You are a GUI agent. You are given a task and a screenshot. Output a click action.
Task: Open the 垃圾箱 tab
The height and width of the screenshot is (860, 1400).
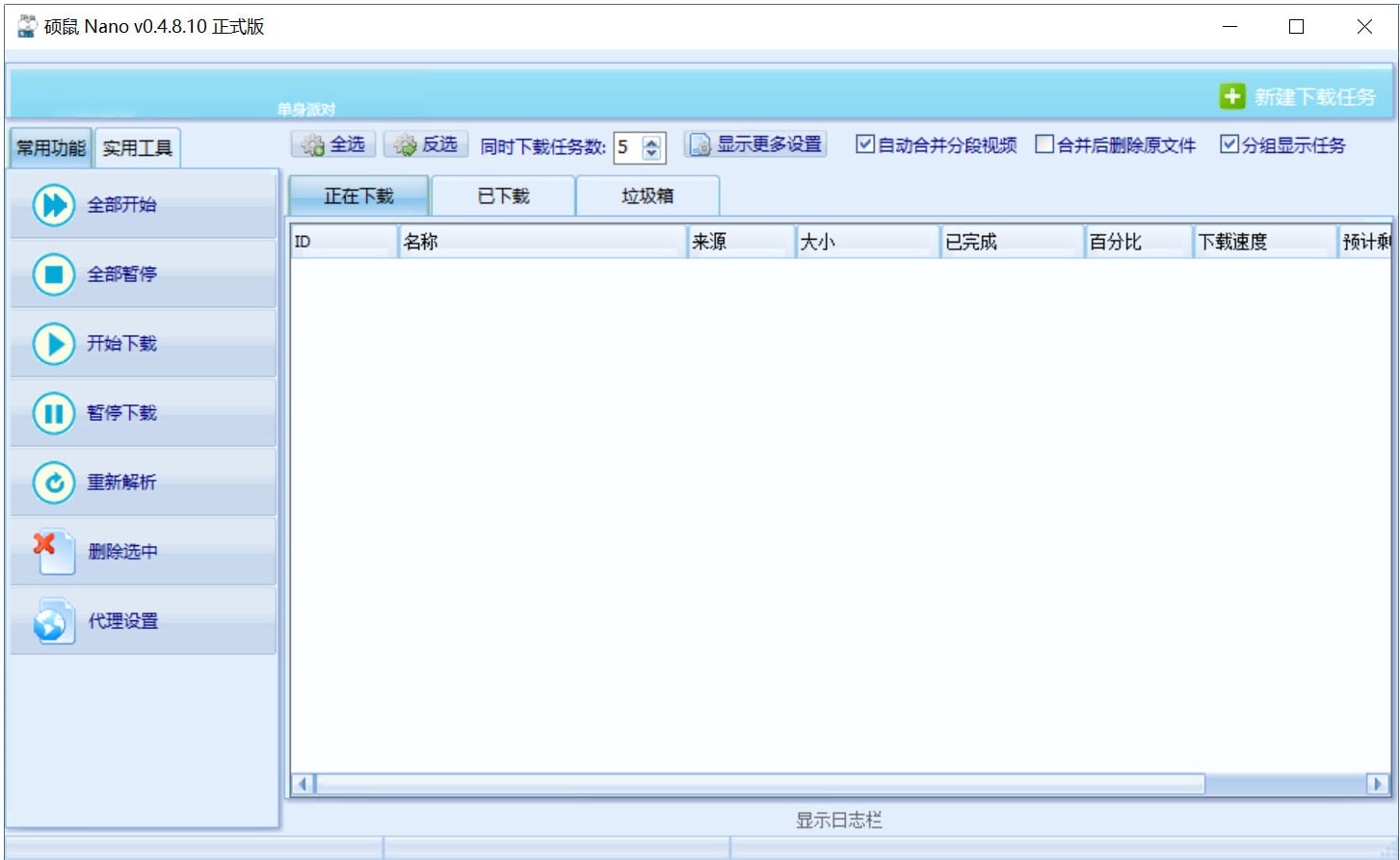(647, 195)
